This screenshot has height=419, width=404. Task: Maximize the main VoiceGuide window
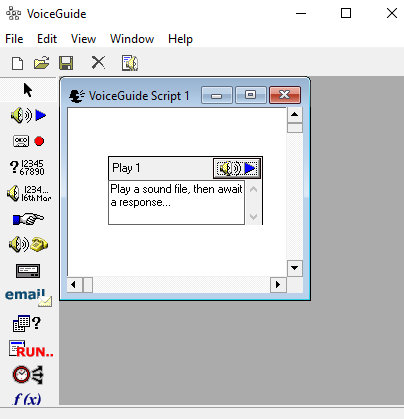point(346,14)
